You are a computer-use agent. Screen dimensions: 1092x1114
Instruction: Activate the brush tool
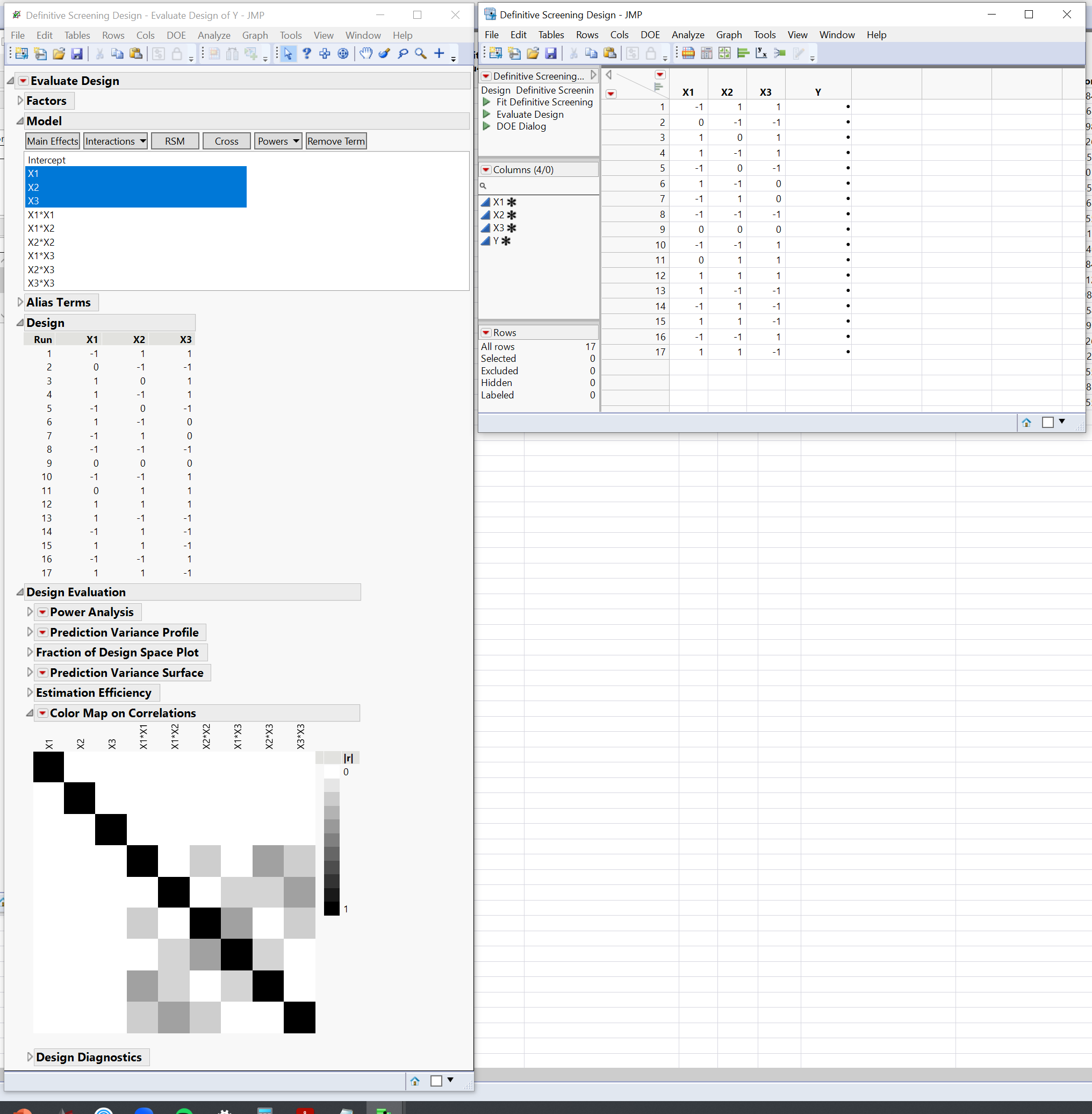(x=384, y=54)
